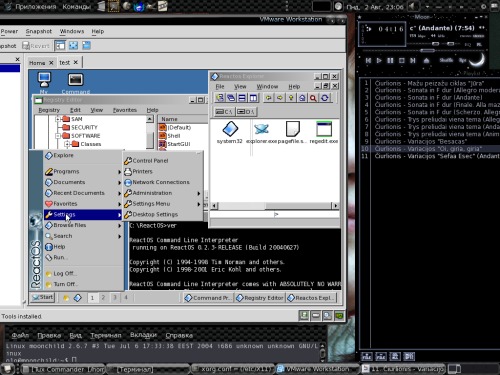This screenshot has width=500, height=375.
Task: Activate Command Pr.. taskbar button
Action: [x=208, y=298]
